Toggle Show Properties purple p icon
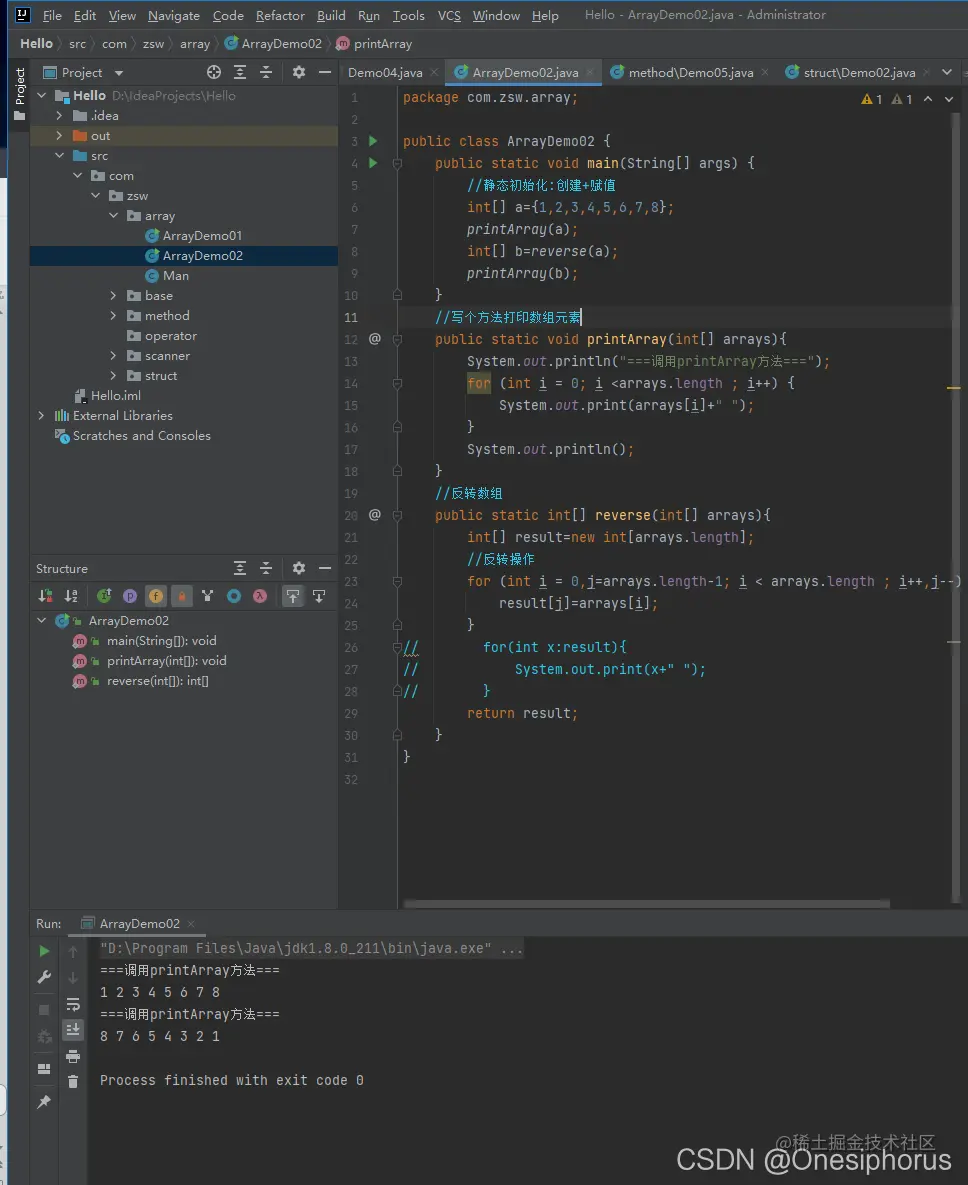Image resolution: width=968 pixels, height=1185 pixels. tap(130, 596)
